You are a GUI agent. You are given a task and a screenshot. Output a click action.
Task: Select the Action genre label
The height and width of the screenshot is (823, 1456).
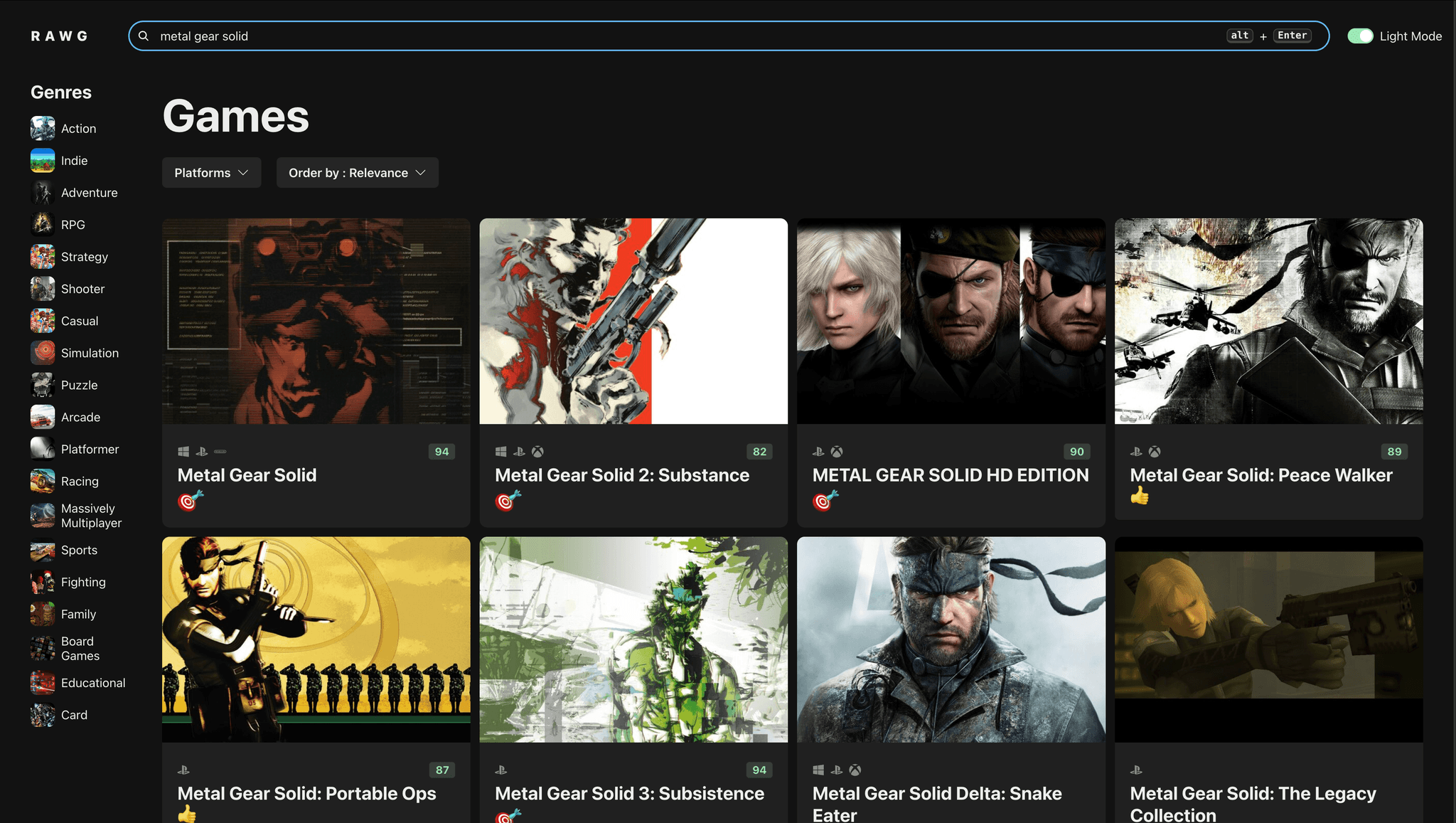point(78,129)
